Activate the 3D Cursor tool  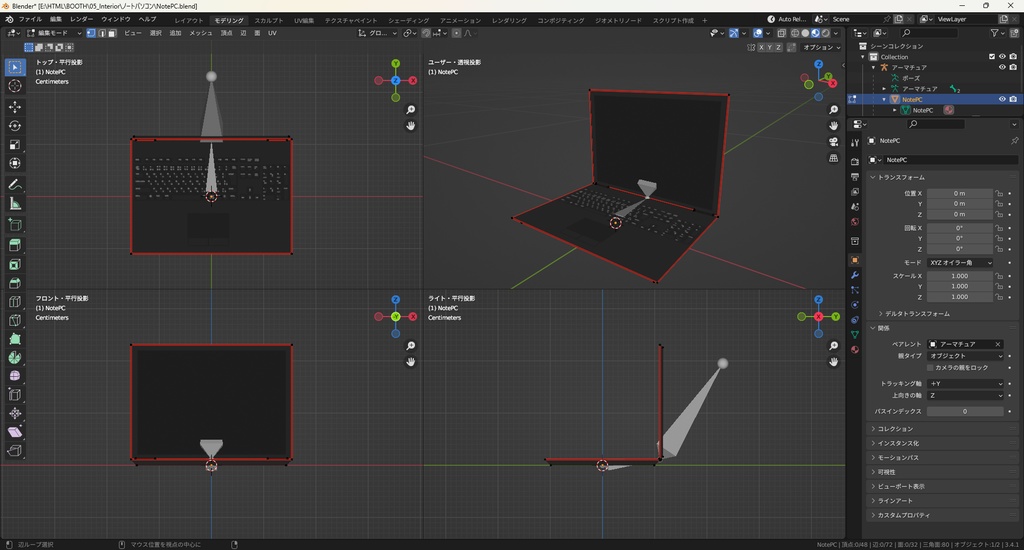tap(15, 86)
